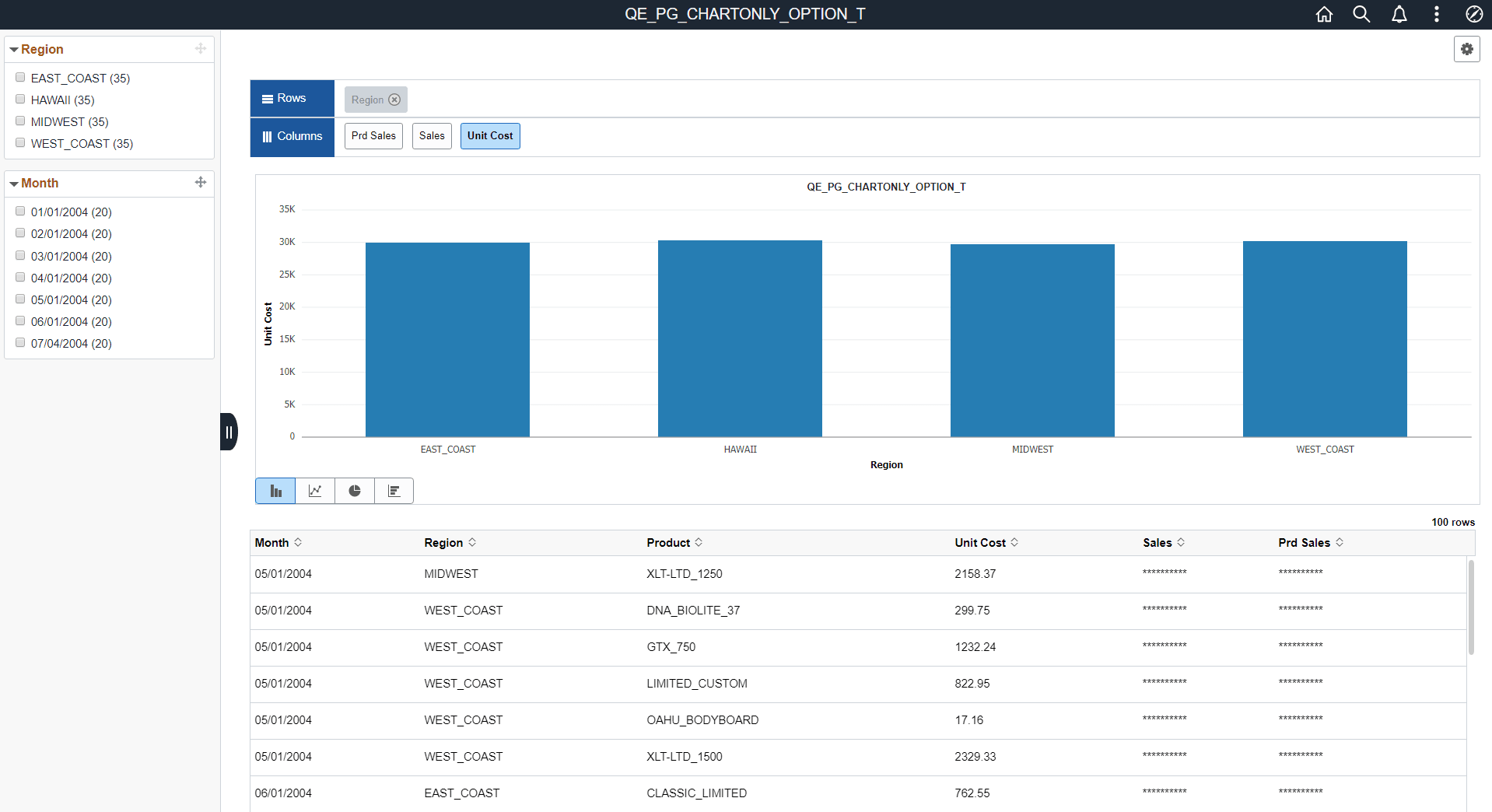The image size is (1492, 812).
Task: Collapse the left filter sidebar handle
Action: click(229, 432)
